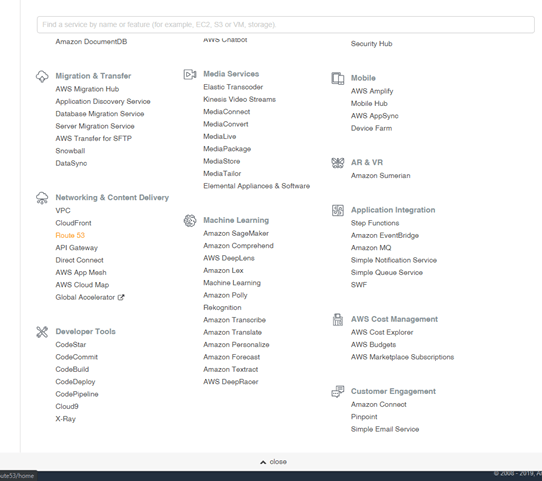Open MediaTailor
542x481 pixels.
pos(222,174)
